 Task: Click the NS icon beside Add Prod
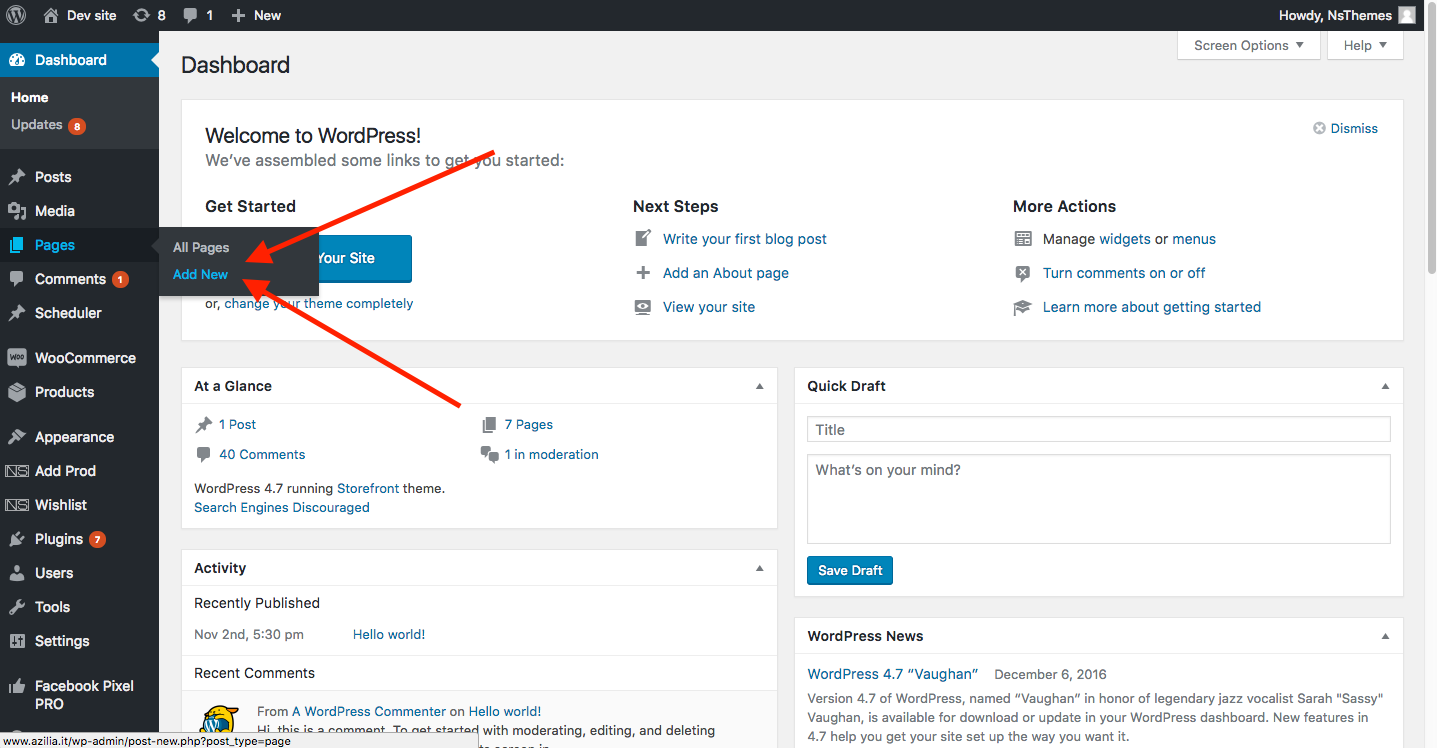pos(17,471)
